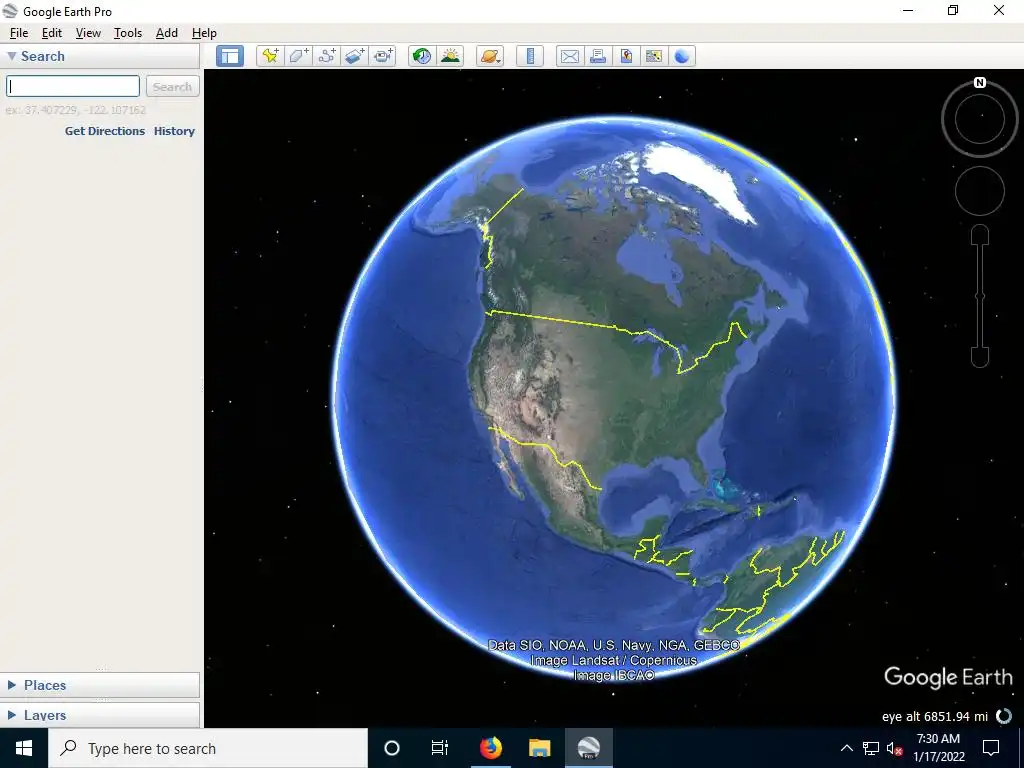The image size is (1024, 768).
Task: Add a placemark with the pushpin icon
Action: point(270,56)
